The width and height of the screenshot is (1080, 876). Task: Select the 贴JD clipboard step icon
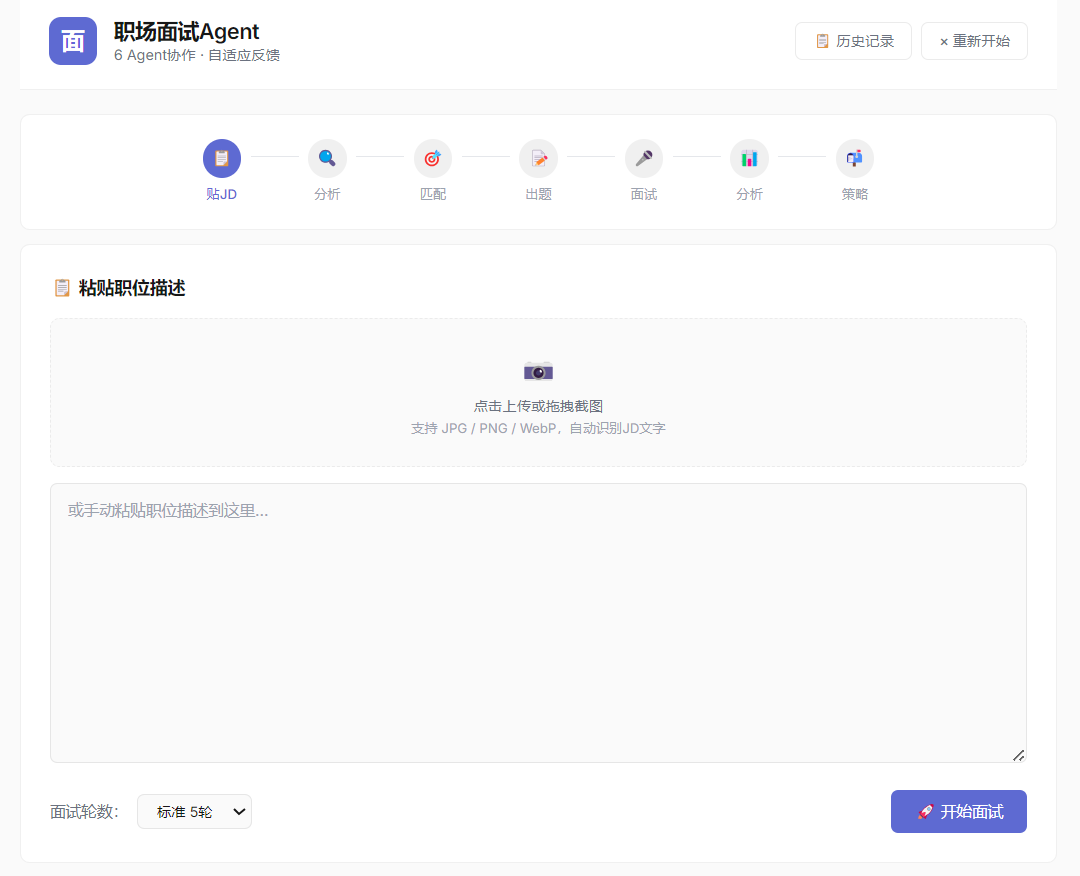[222, 158]
